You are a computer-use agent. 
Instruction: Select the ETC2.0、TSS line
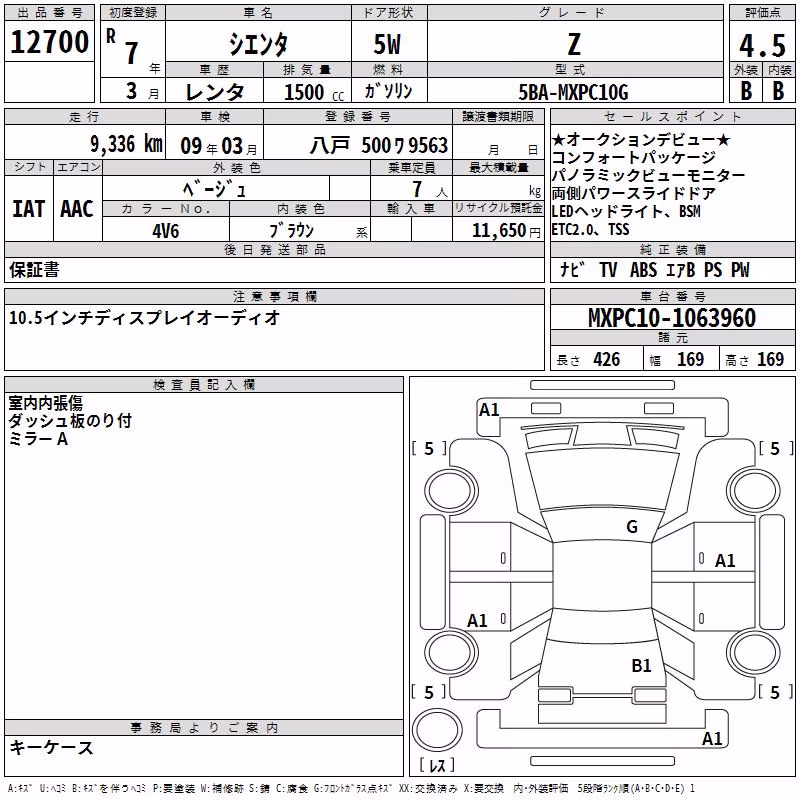point(590,230)
